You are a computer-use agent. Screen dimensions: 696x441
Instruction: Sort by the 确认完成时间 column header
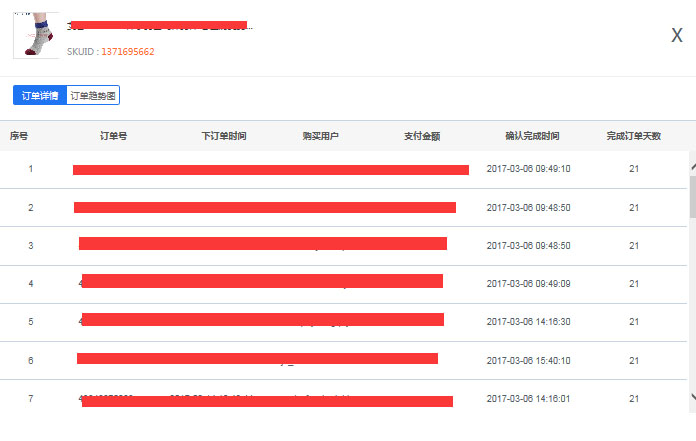point(532,136)
